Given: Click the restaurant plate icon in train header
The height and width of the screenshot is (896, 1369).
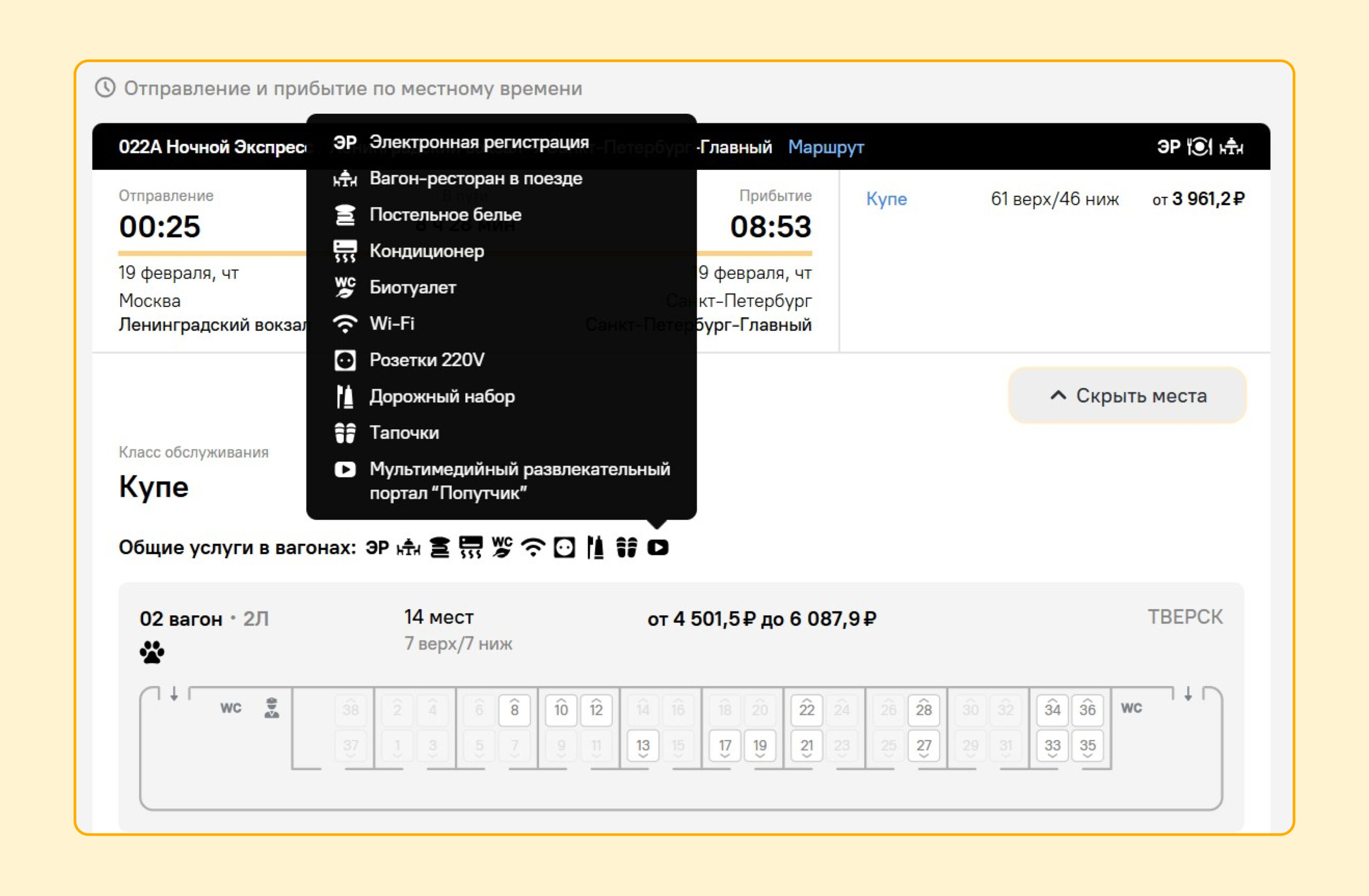Looking at the screenshot, I should click(x=1200, y=147).
